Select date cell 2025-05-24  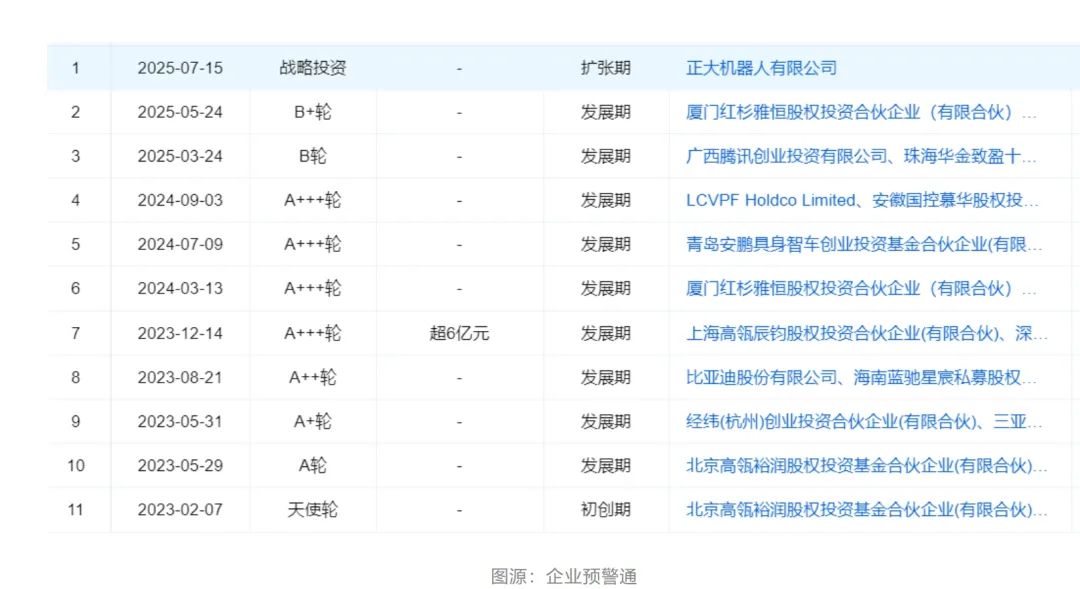tap(180, 112)
